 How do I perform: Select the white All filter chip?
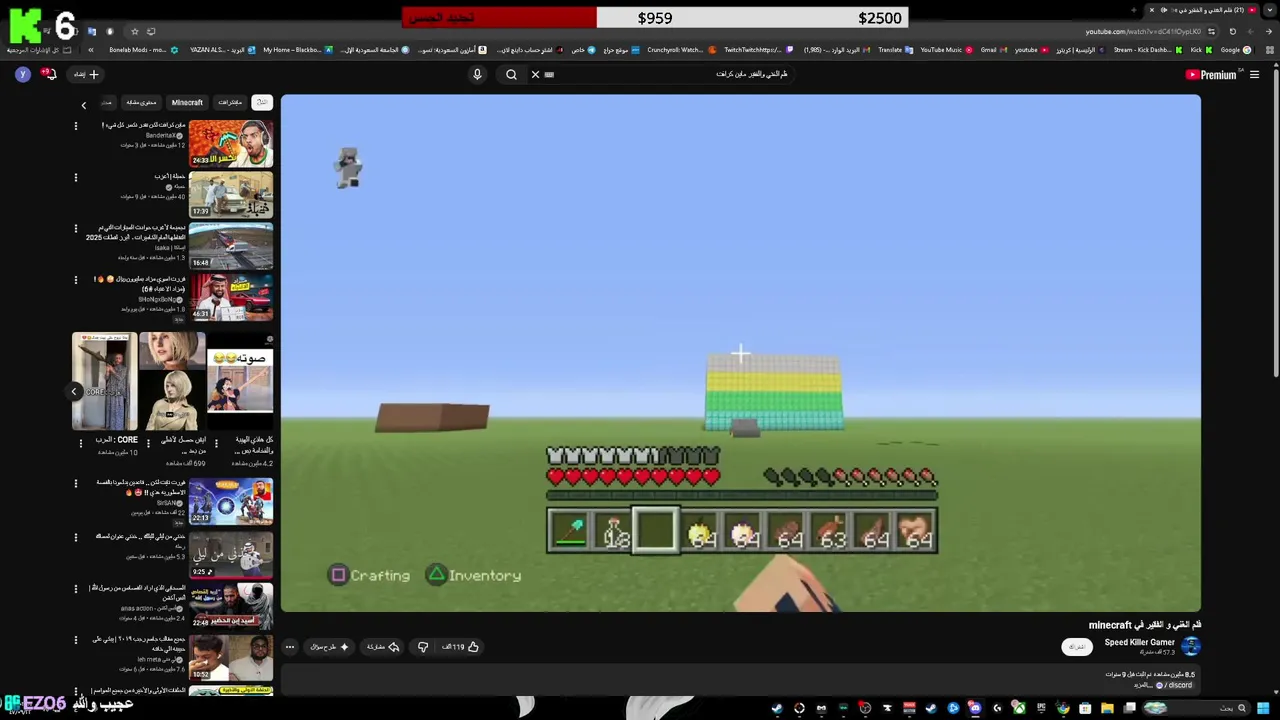[261, 102]
